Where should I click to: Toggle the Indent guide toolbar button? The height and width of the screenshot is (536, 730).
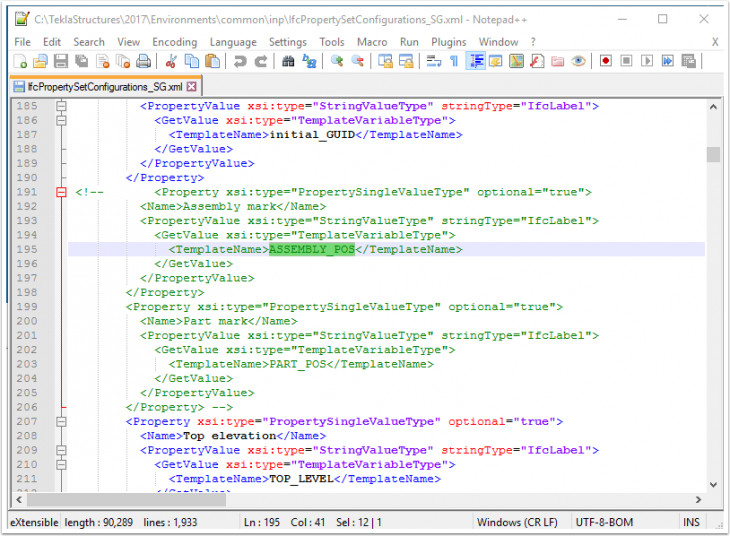476,61
